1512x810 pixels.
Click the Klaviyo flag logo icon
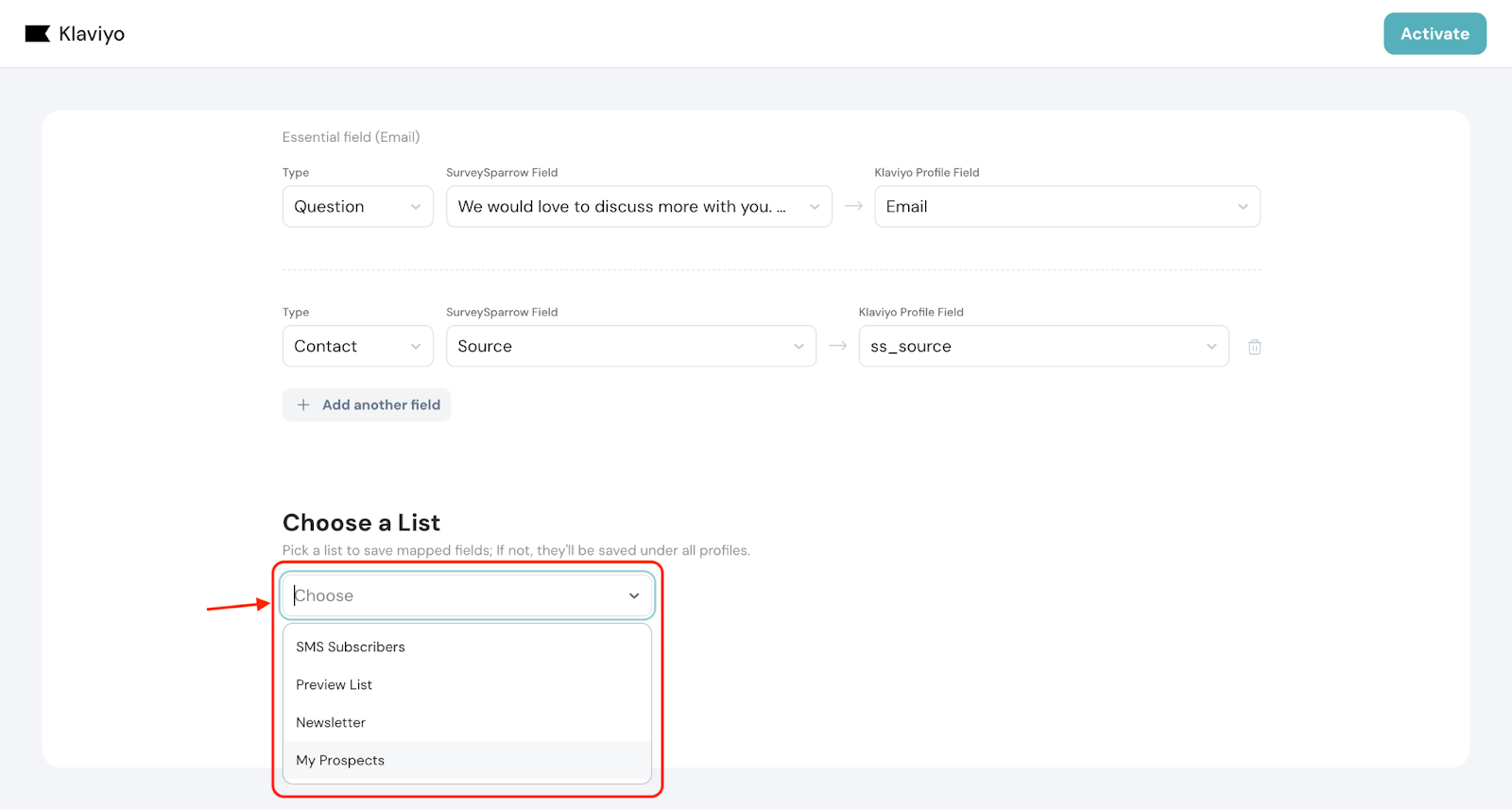37,34
